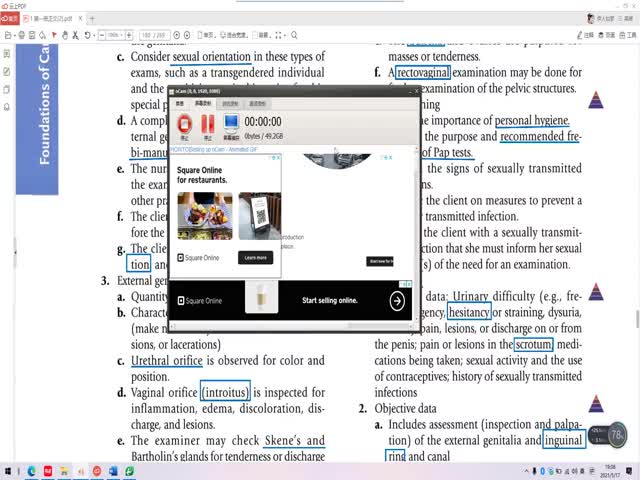Pause the oCam recording

(207, 125)
